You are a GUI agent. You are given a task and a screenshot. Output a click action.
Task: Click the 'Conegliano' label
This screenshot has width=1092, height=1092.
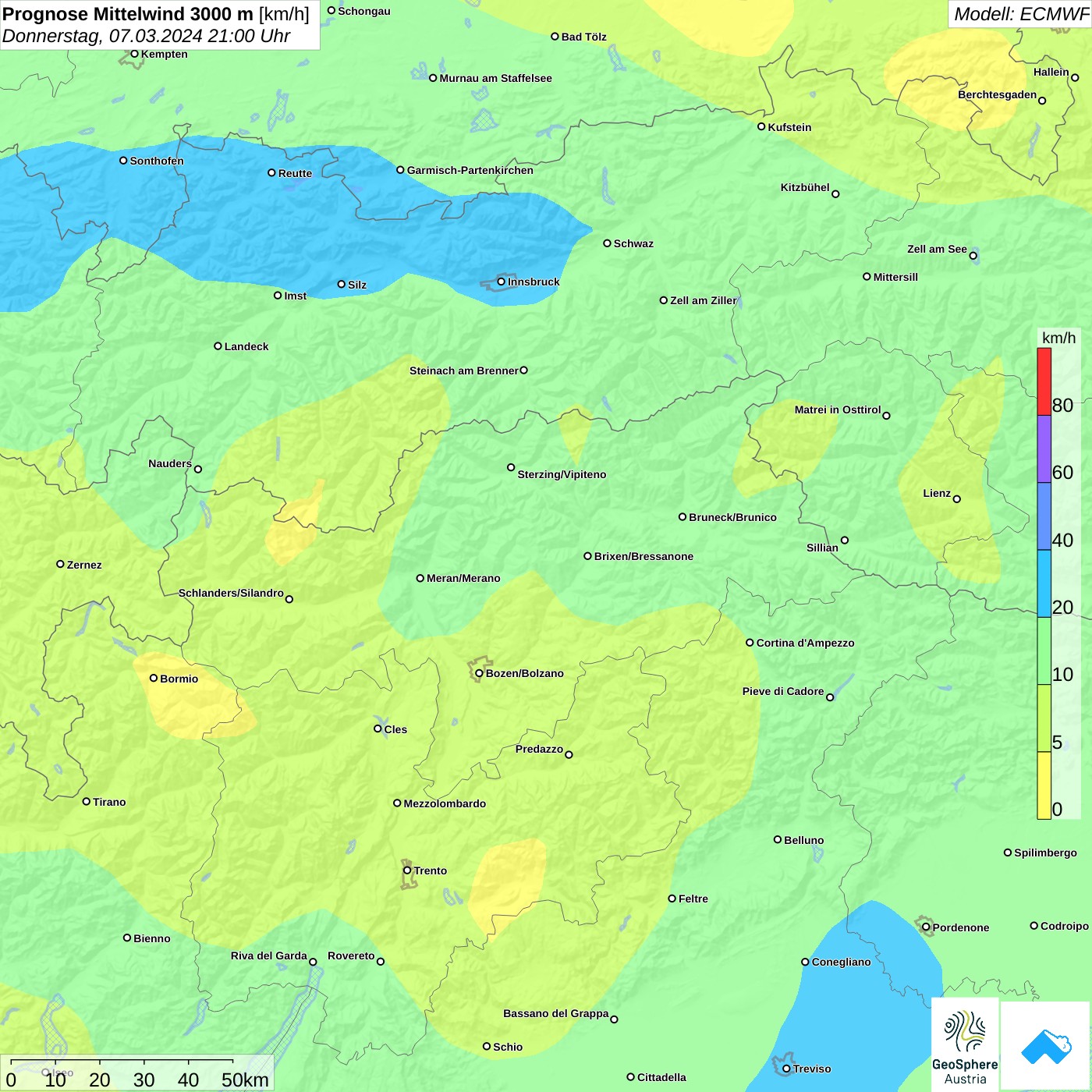tap(841, 962)
